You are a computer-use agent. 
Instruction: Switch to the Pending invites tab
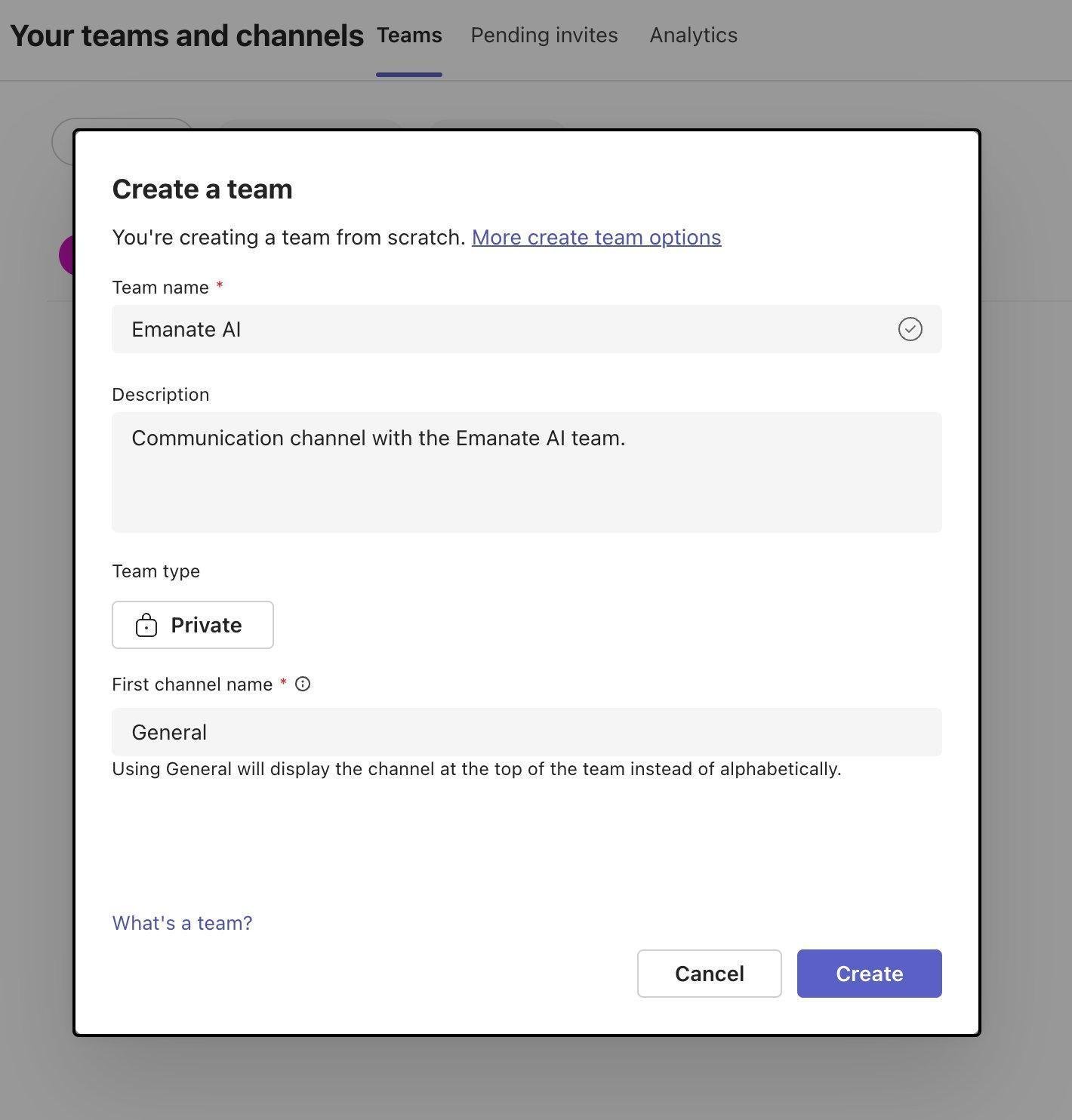(x=544, y=35)
